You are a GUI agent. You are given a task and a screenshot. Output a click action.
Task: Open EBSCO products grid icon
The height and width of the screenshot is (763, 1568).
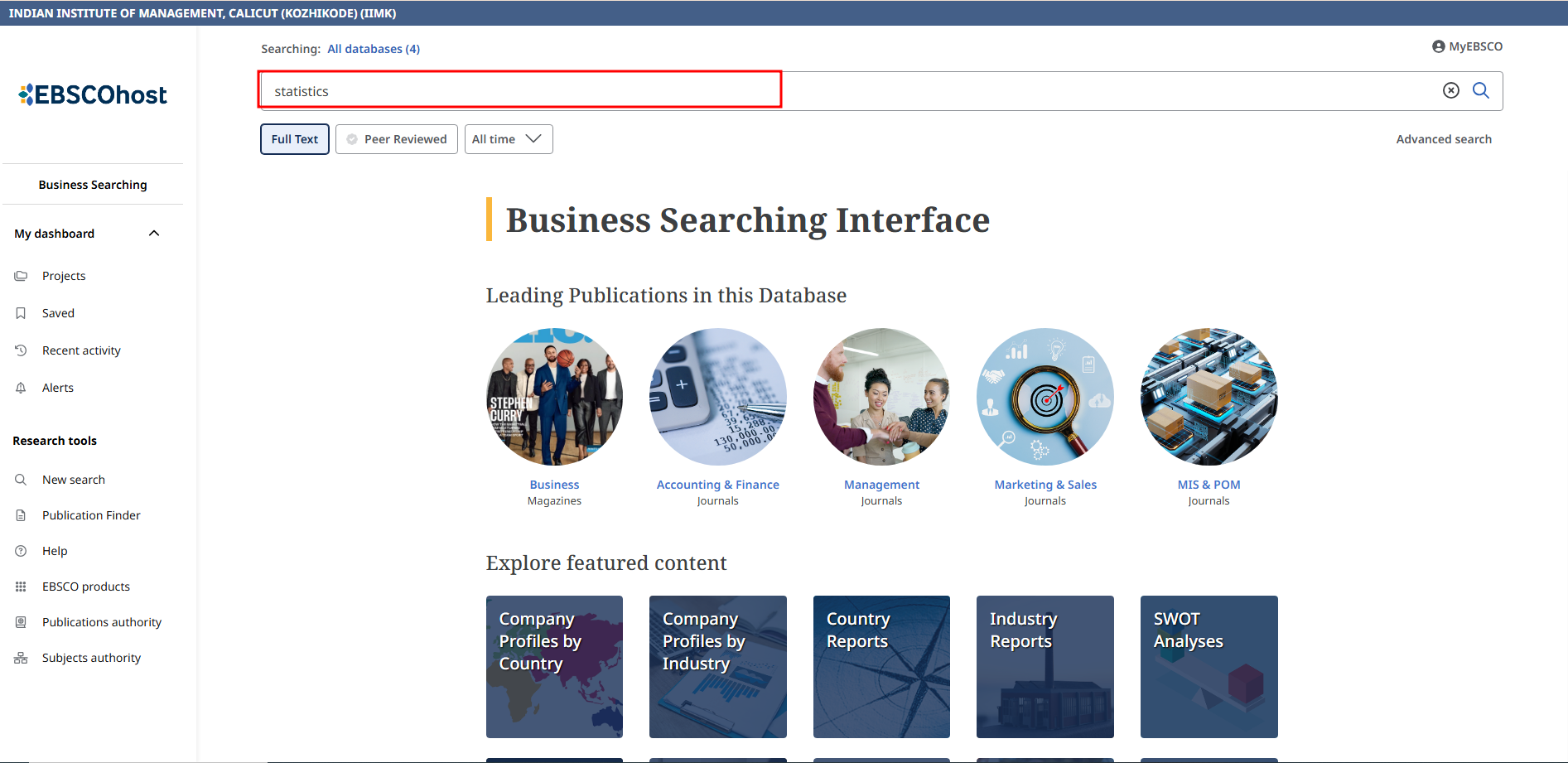pos(22,587)
